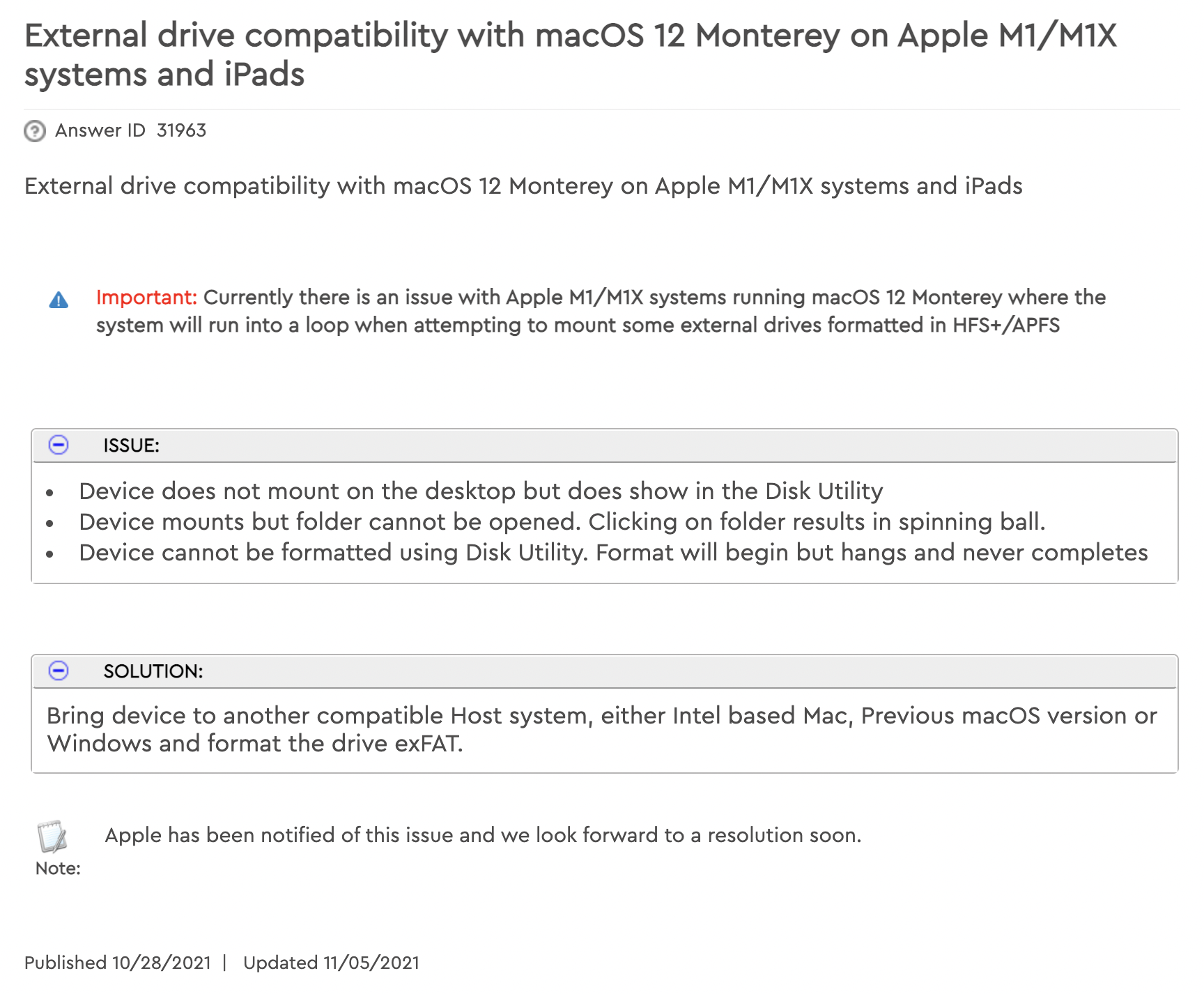The image size is (1204, 994).
Task: Click the main article title heading
Action: (x=570, y=54)
